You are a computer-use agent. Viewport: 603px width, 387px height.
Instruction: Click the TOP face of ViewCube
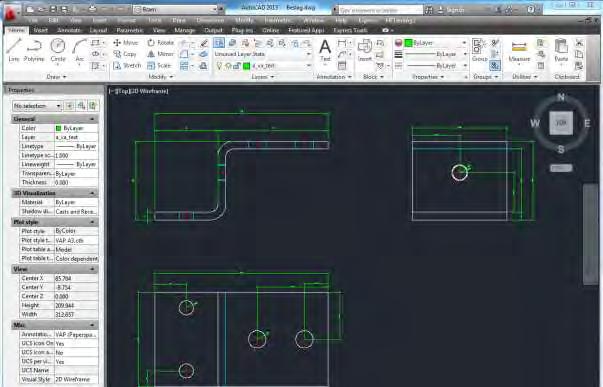pyautogui.click(x=561, y=123)
